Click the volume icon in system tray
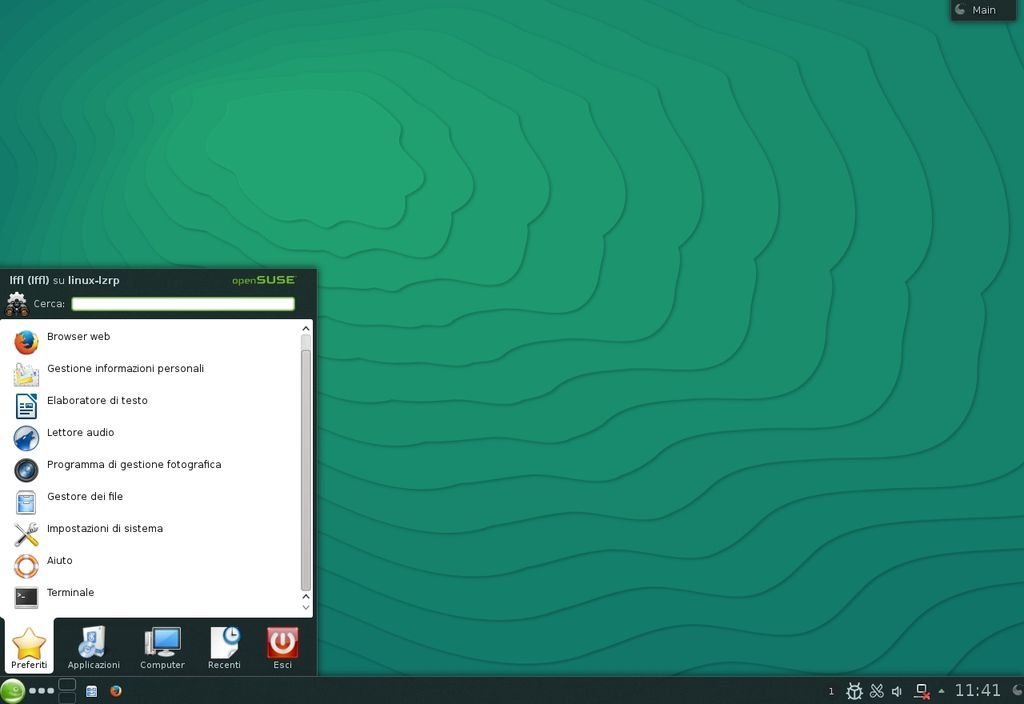The width and height of the screenshot is (1024, 704). pos(897,691)
